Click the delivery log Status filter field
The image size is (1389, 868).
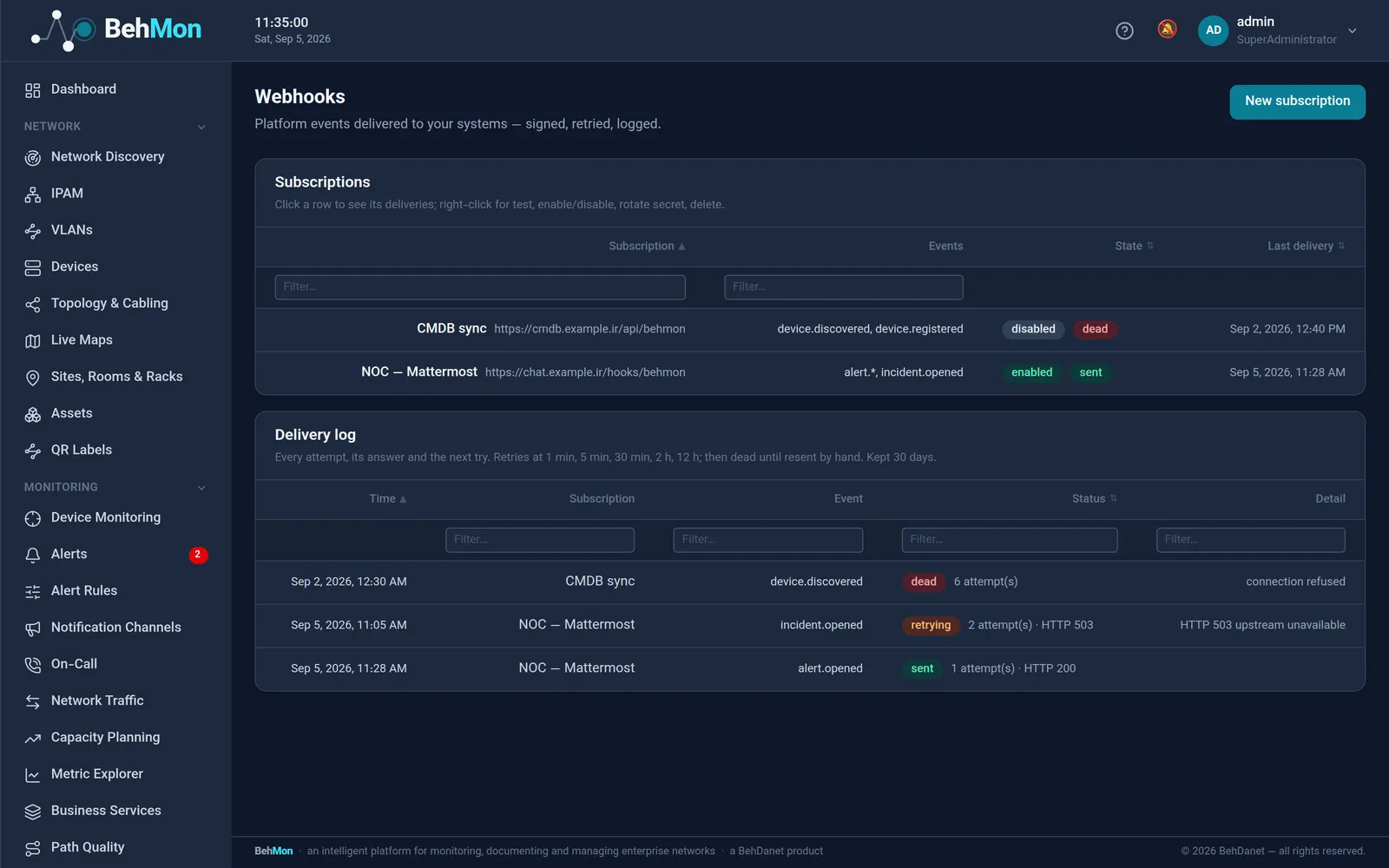[1010, 540]
